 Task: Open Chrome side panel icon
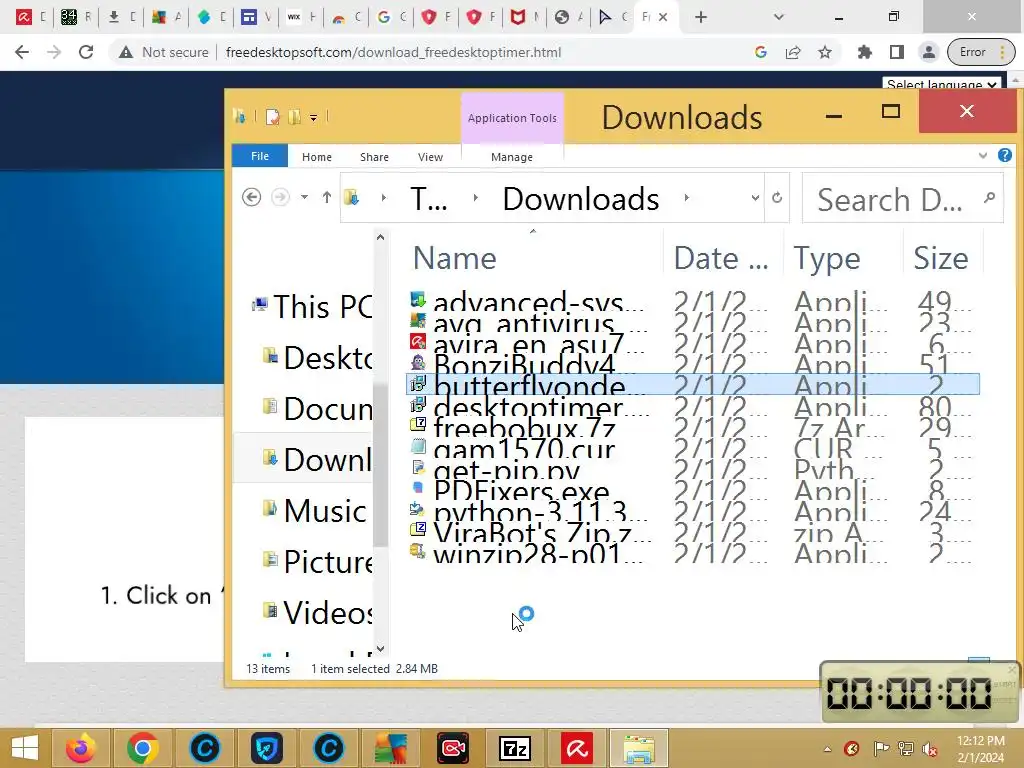click(x=897, y=52)
